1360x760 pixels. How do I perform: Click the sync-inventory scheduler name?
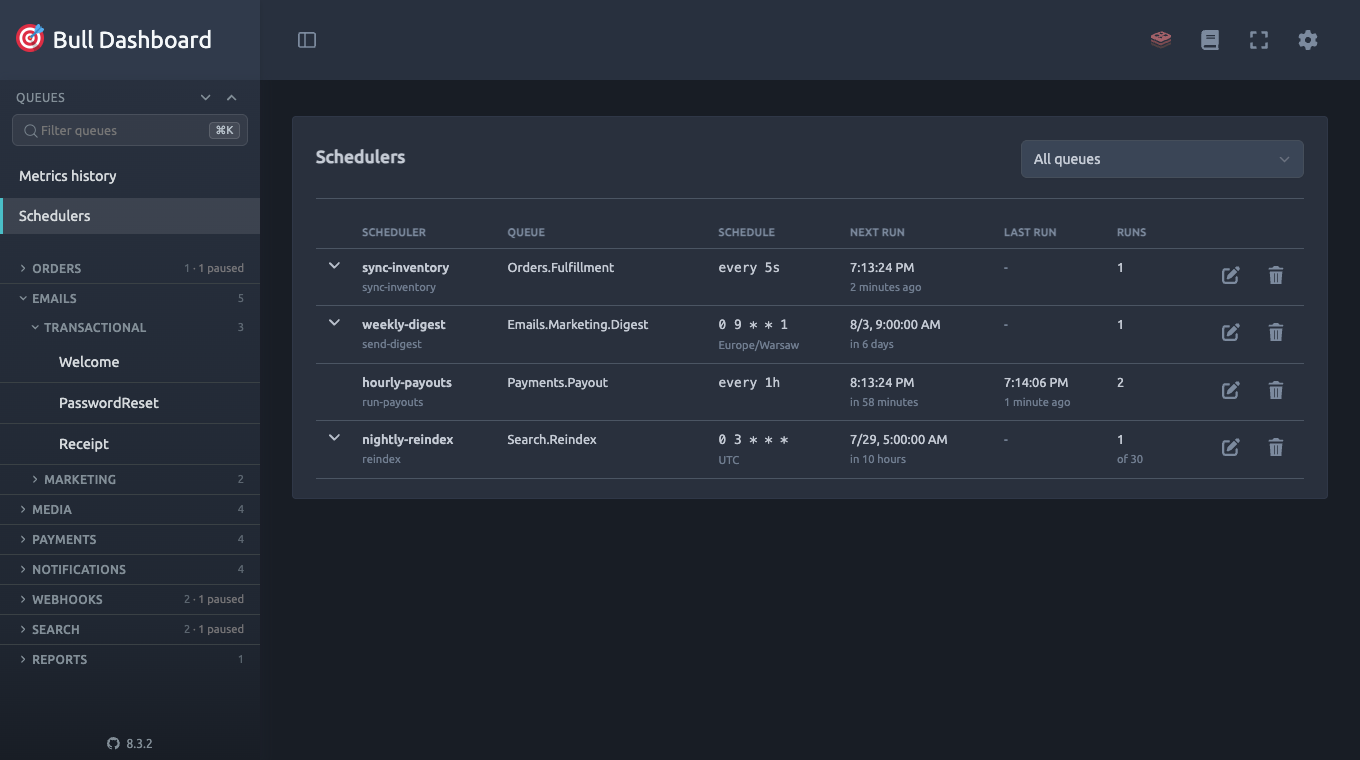coord(405,267)
